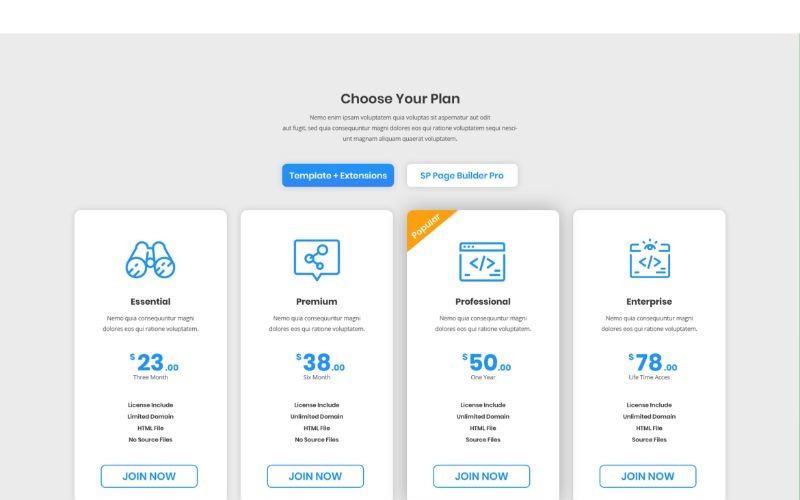Click the code eye icon on Enterprise
The height and width of the screenshot is (500, 800).
pyautogui.click(x=649, y=259)
